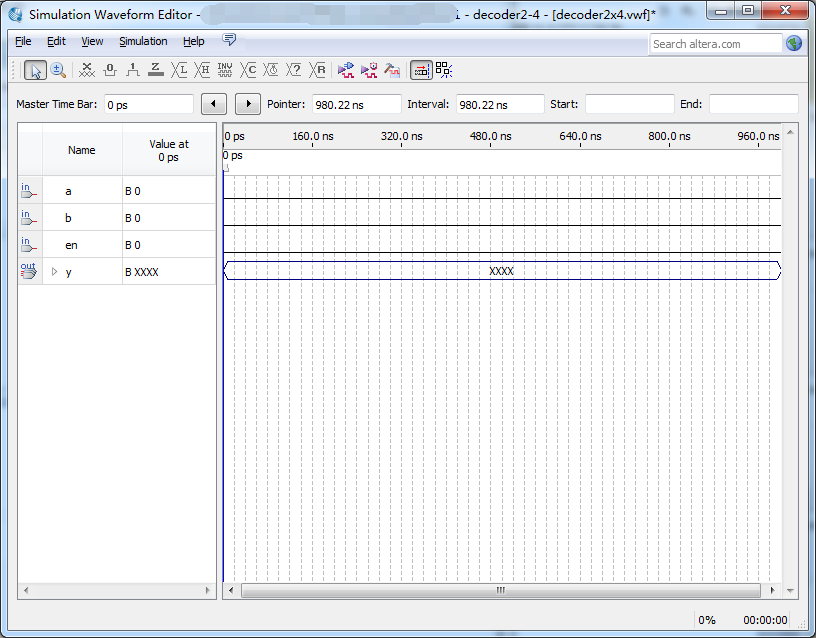
Task: Open Count Value (C) tool
Action: (x=248, y=70)
